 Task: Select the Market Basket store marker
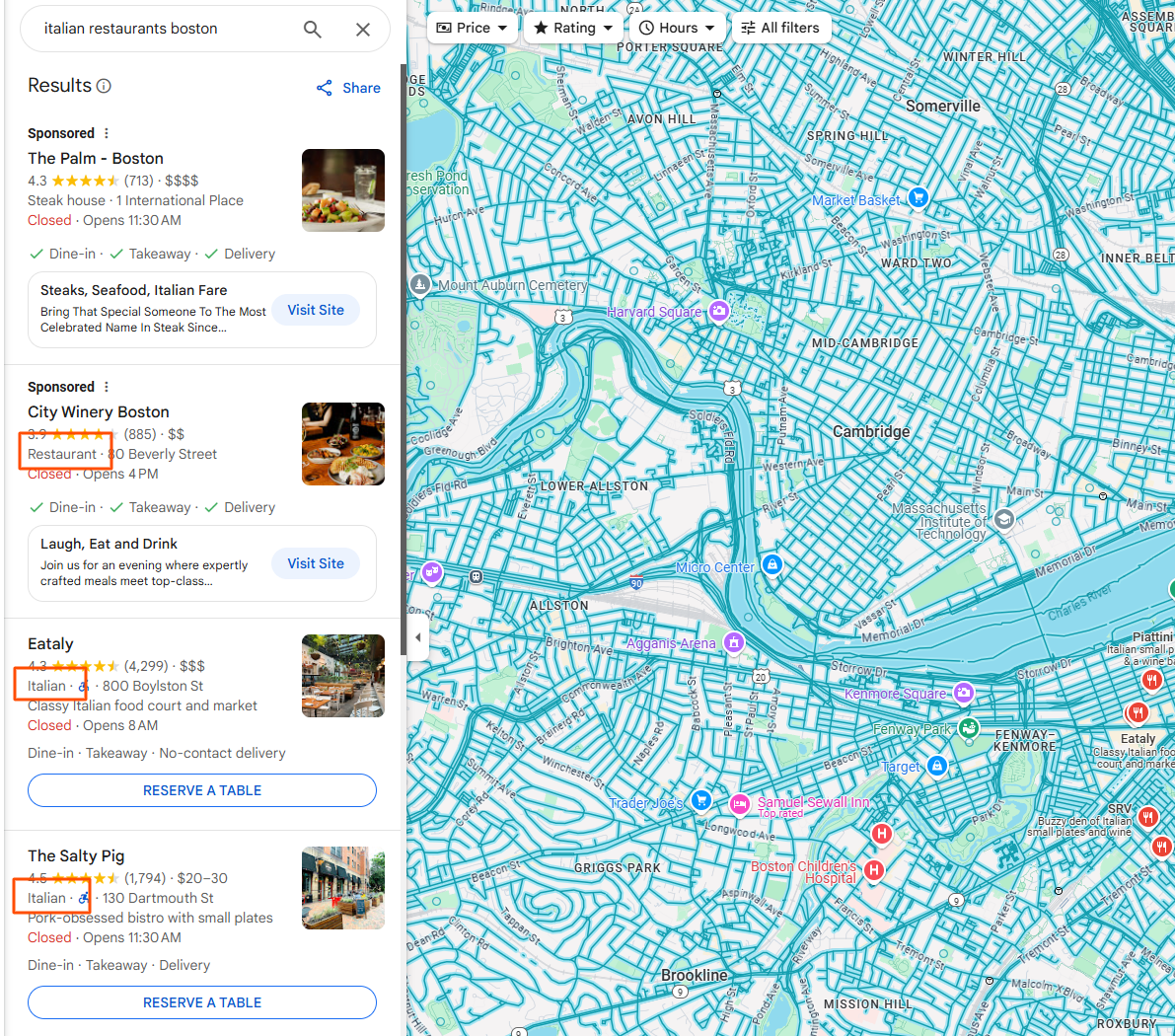[x=918, y=197]
